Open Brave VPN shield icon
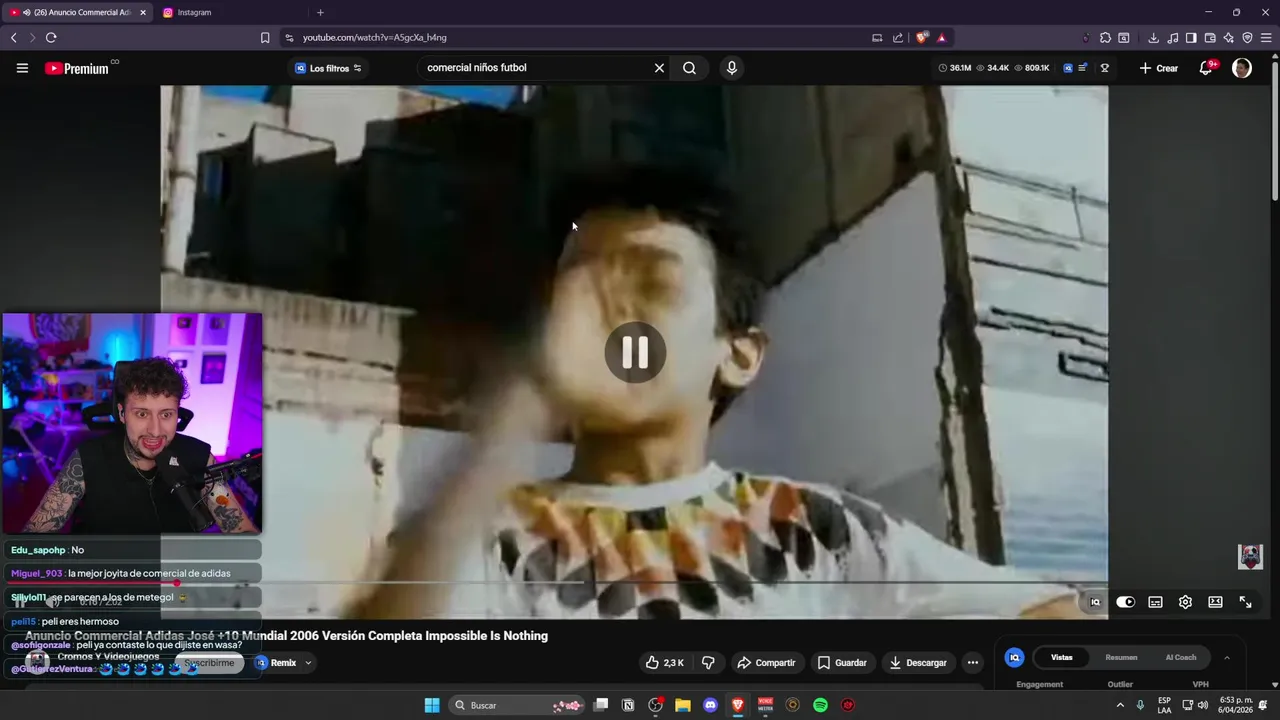Image resolution: width=1280 pixels, height=720 pixels. tap(1247, 37)
